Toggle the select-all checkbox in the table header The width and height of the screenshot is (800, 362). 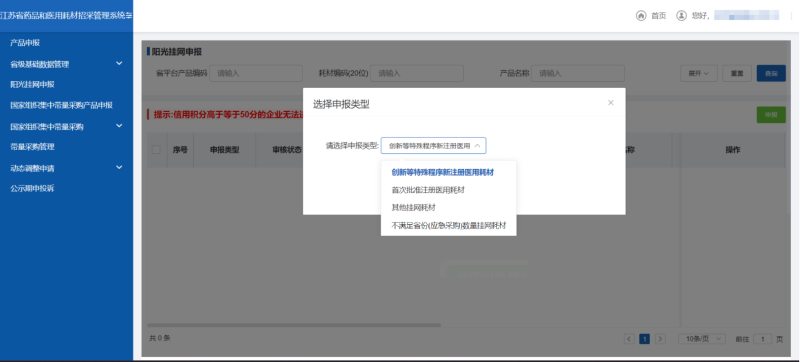point(156,149)
